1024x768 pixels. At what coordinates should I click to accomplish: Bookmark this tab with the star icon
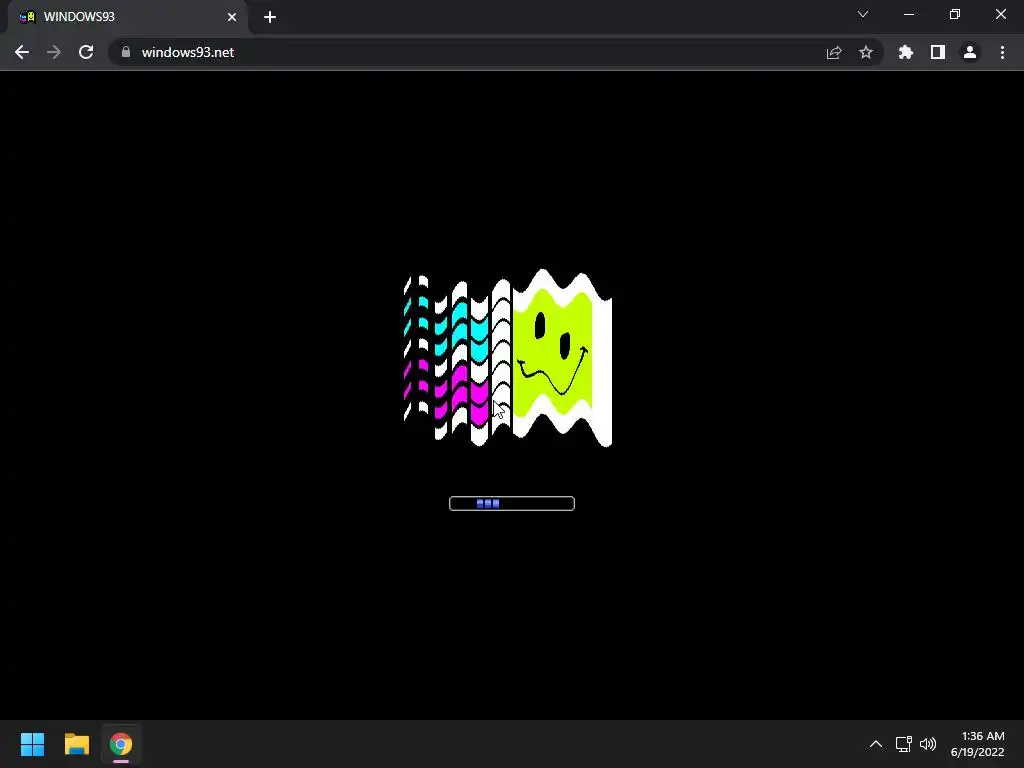point(866,52)
